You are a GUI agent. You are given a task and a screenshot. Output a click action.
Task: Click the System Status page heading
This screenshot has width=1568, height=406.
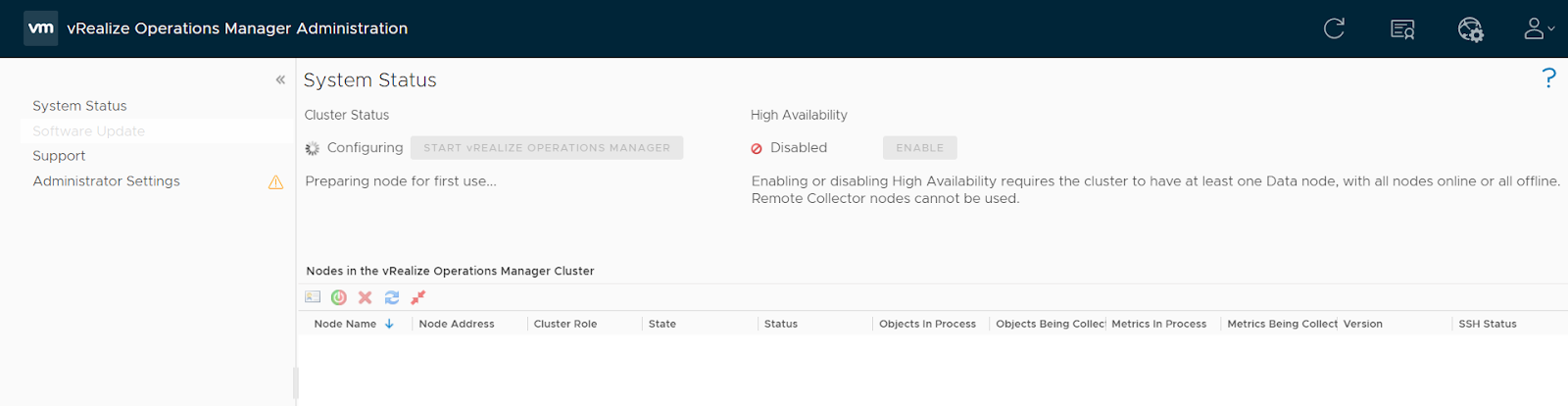(369, 80)
